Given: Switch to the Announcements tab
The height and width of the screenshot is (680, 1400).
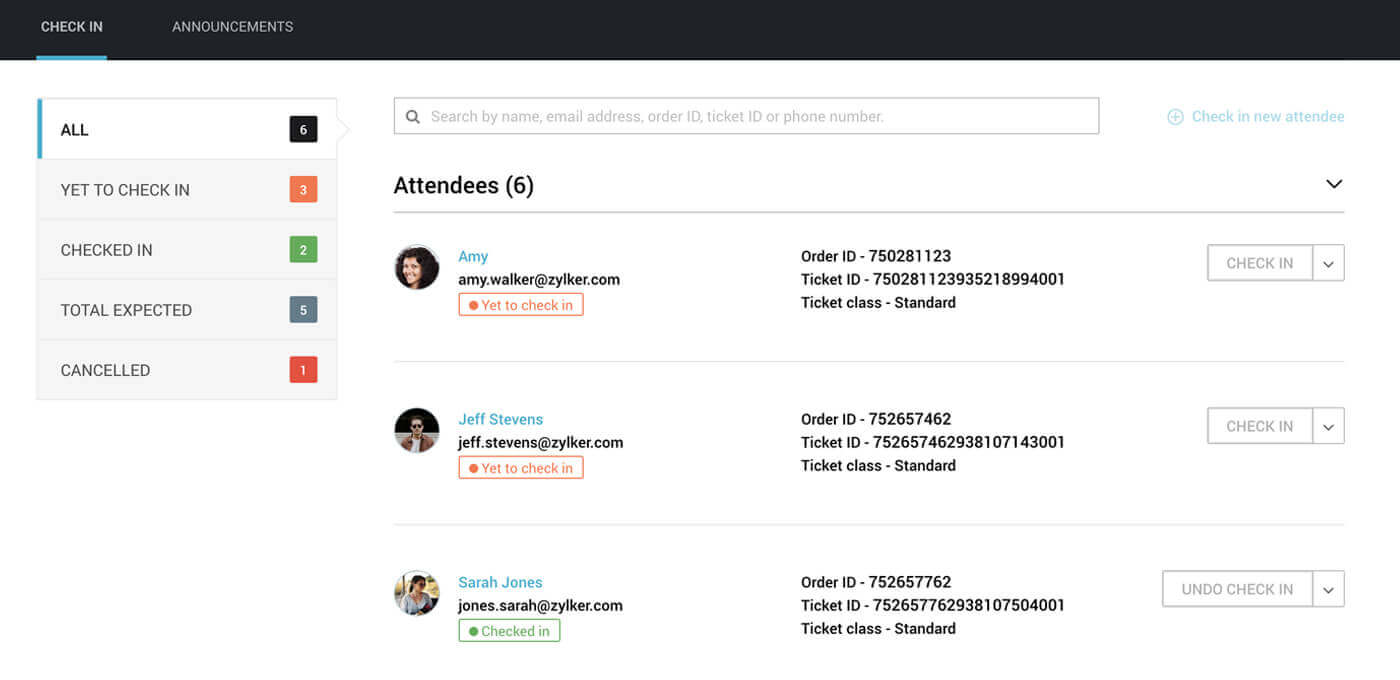Looking at the screenshot, I should (232, 27).
